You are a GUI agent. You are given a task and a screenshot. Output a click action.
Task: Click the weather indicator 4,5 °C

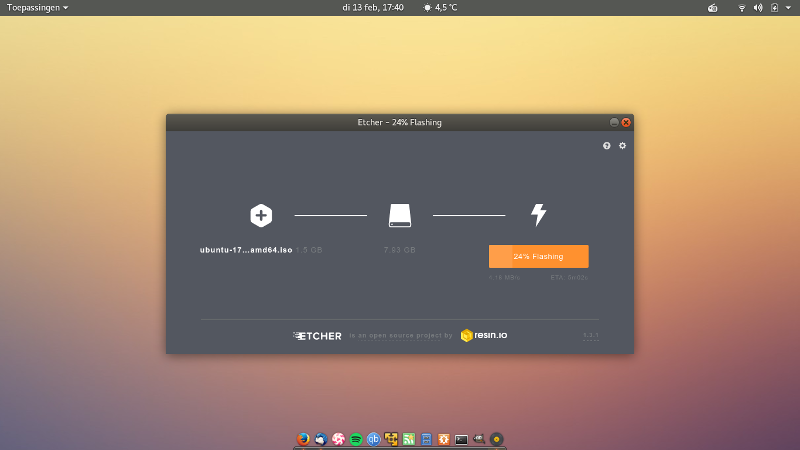(440, 8)
